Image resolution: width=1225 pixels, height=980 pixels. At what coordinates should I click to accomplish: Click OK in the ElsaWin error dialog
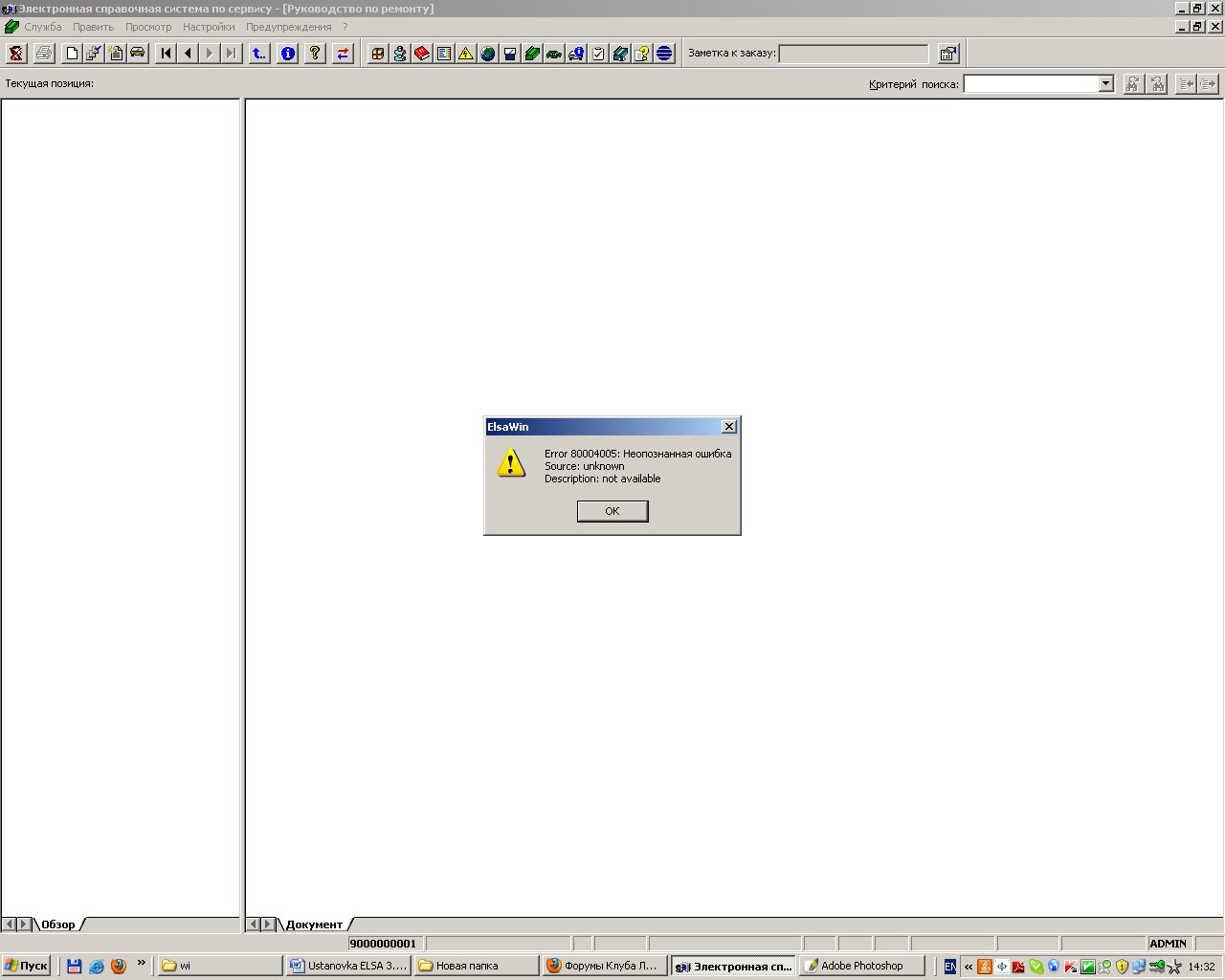click(x=612, y=511)
